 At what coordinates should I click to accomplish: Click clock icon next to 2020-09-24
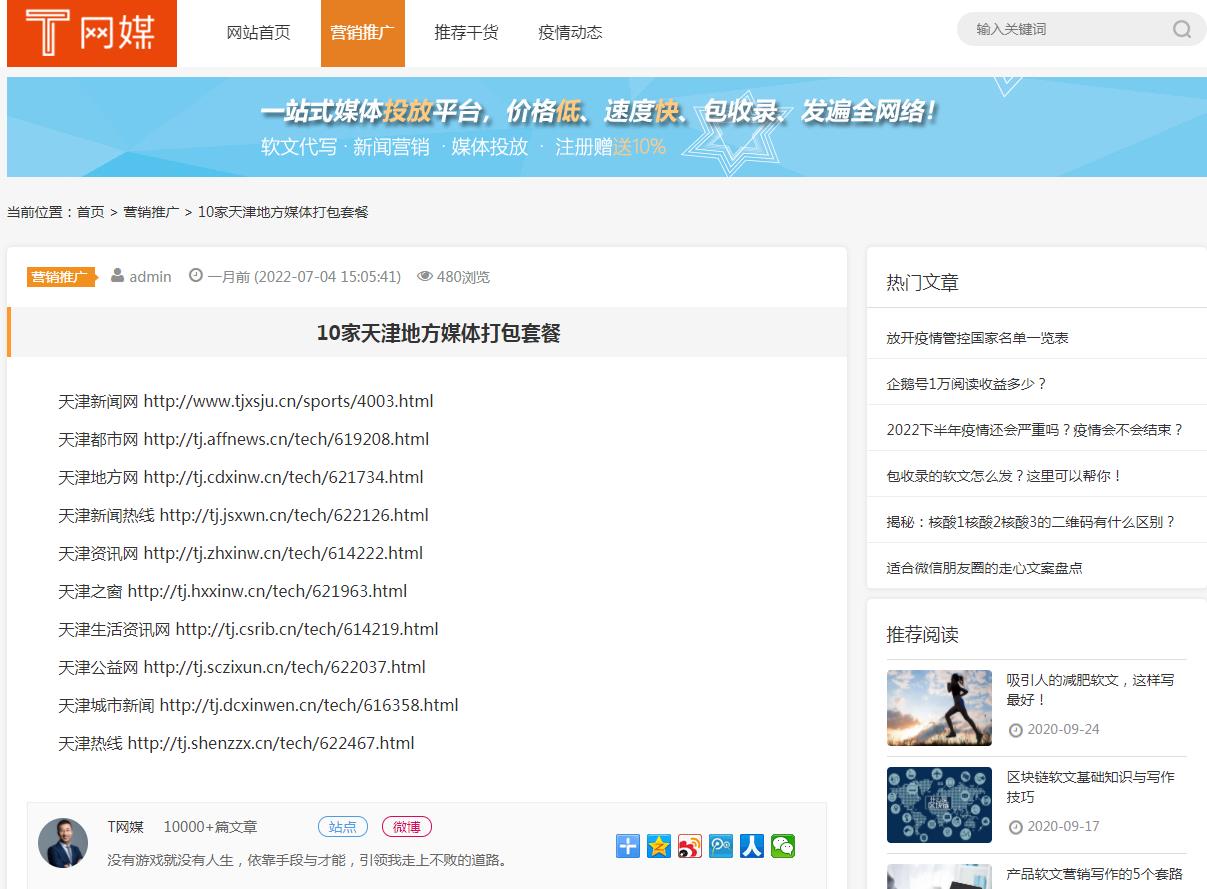[x=1016, y=730]
